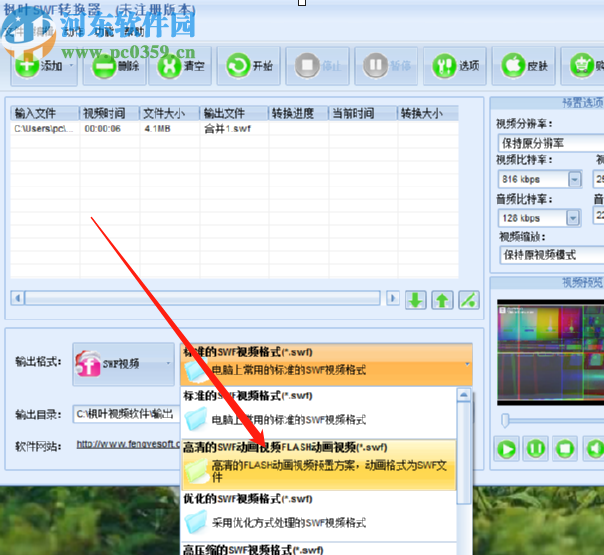Click the preset list vertical scrollbar thumb

pyautogui.click(x=463, y=453)
